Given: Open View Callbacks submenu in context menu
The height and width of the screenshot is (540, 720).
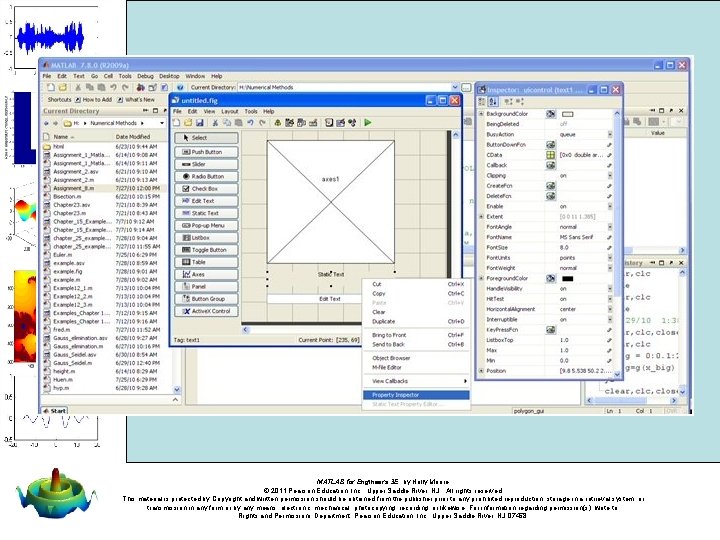Looking at the screenshot, I should 416,381.
